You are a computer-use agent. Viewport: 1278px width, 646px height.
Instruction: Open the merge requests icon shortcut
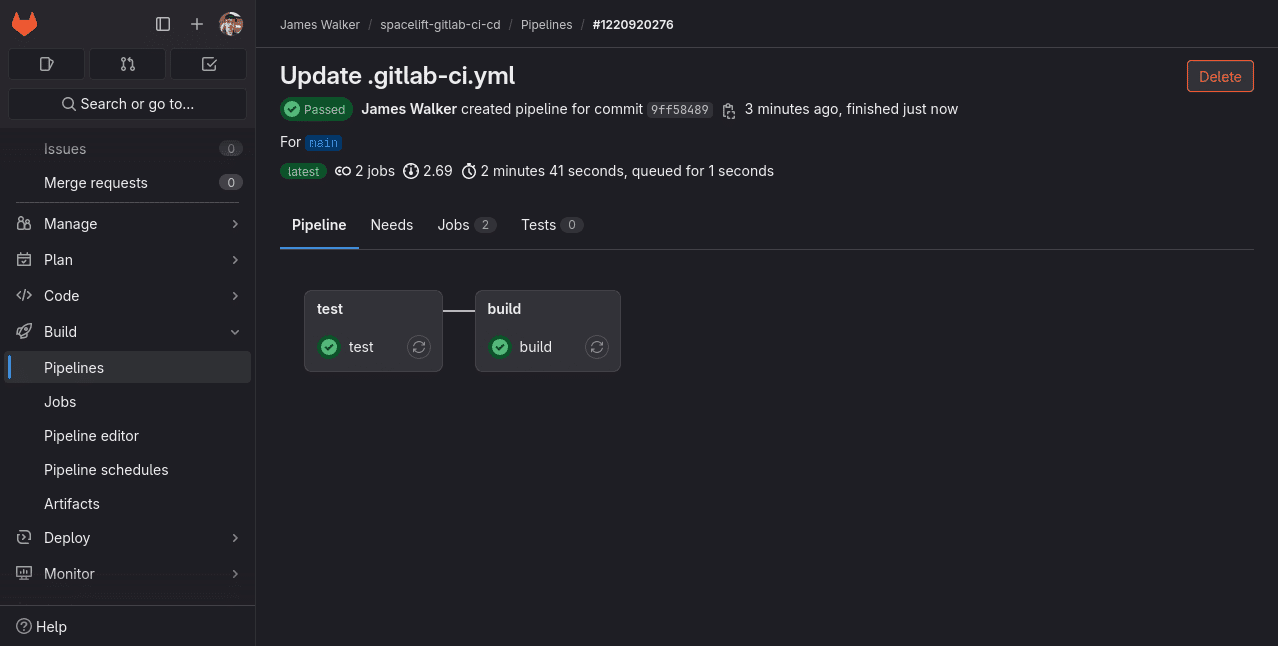(127, 63)
